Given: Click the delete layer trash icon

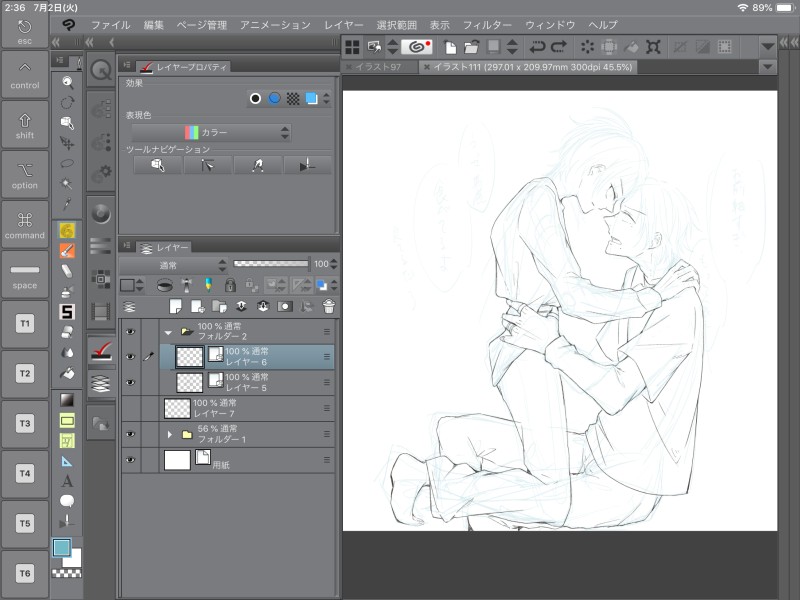Looking at the screenshot, I should pos(328,307).
